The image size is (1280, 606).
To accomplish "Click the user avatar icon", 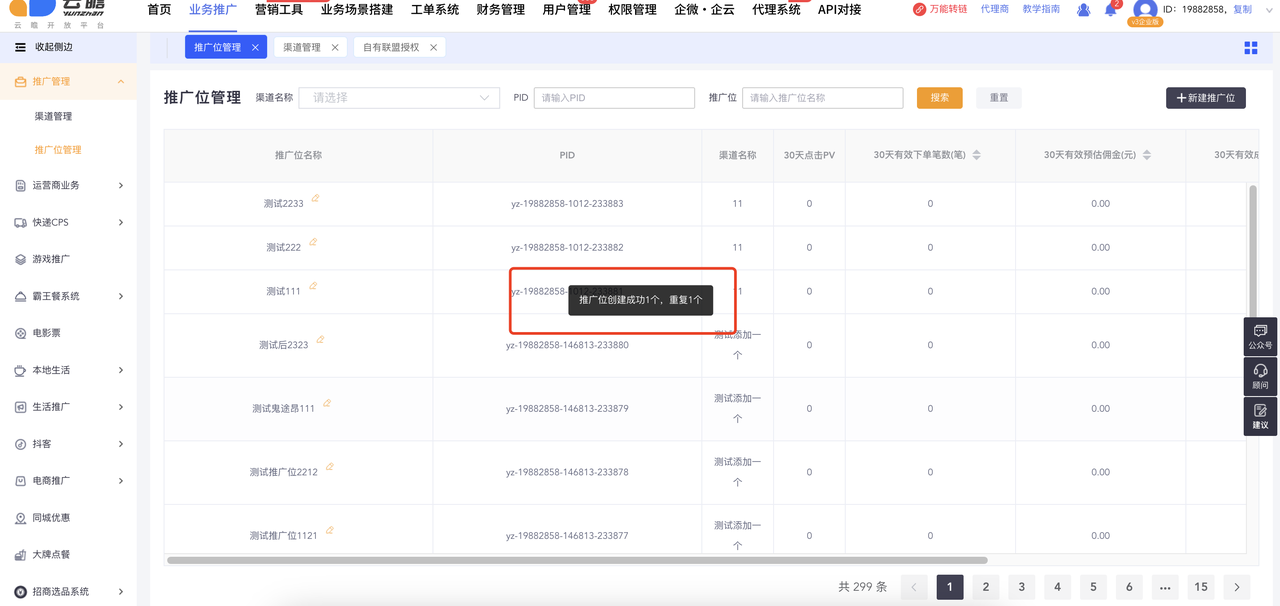I will tap(1145, 10).
